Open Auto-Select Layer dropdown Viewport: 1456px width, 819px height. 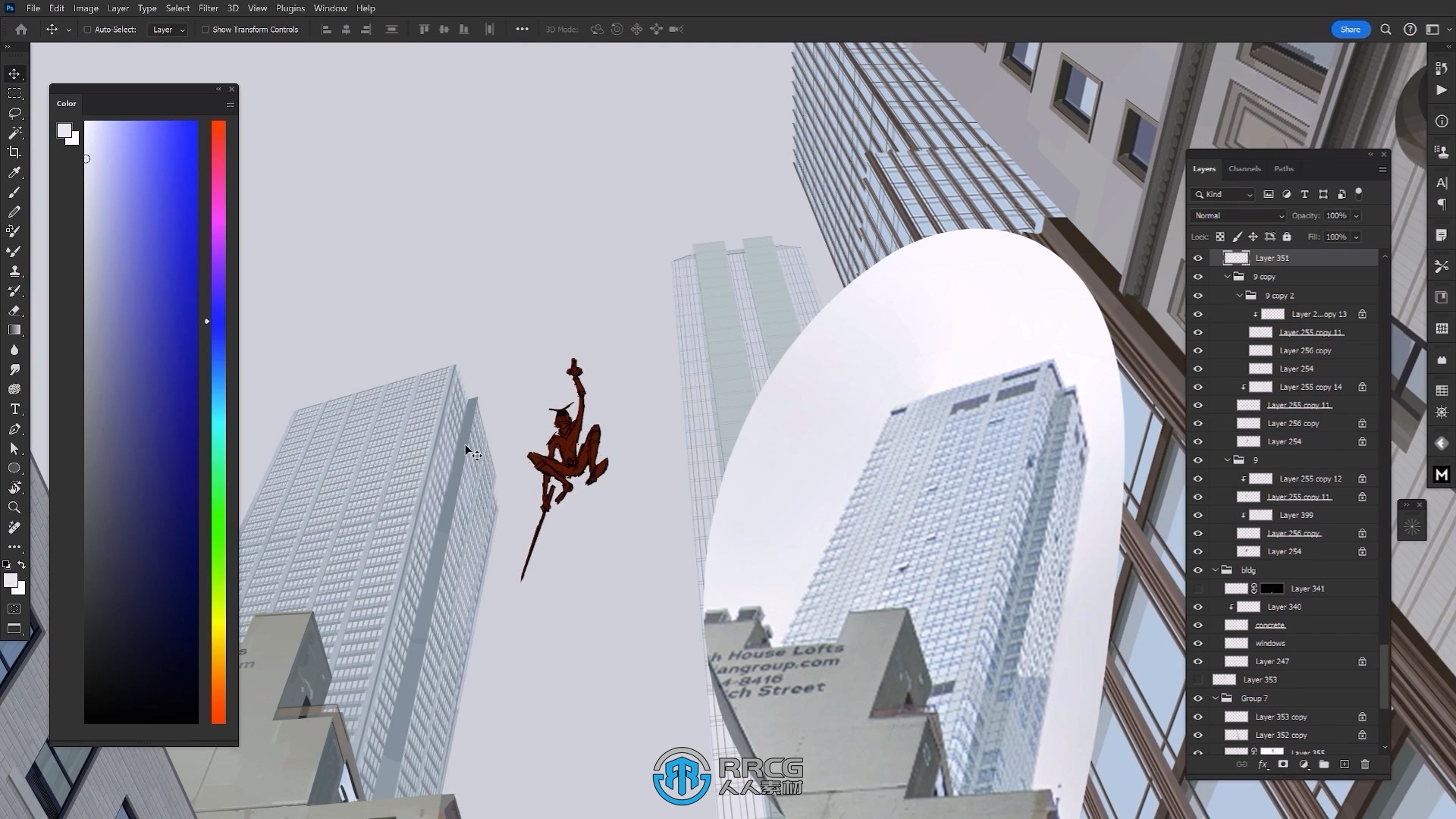pyautogui.click(x=168, y=30)
